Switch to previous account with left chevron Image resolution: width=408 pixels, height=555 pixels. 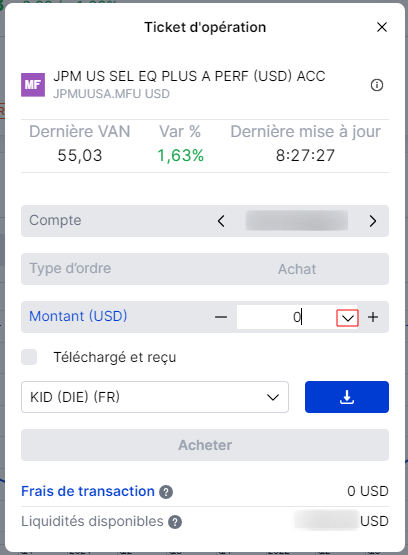pyautogui.click(x=221, y=221)
